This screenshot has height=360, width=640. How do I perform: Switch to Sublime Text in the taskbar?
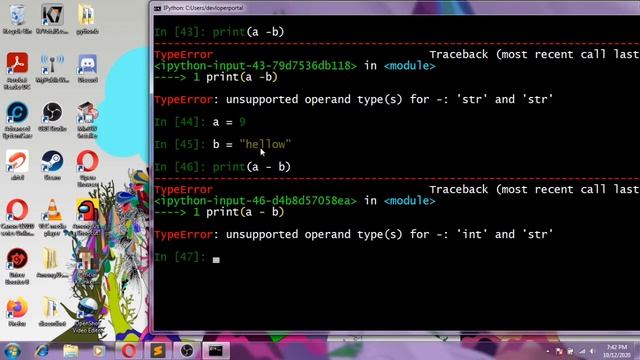pyautogui.click(x=158, y=351)
